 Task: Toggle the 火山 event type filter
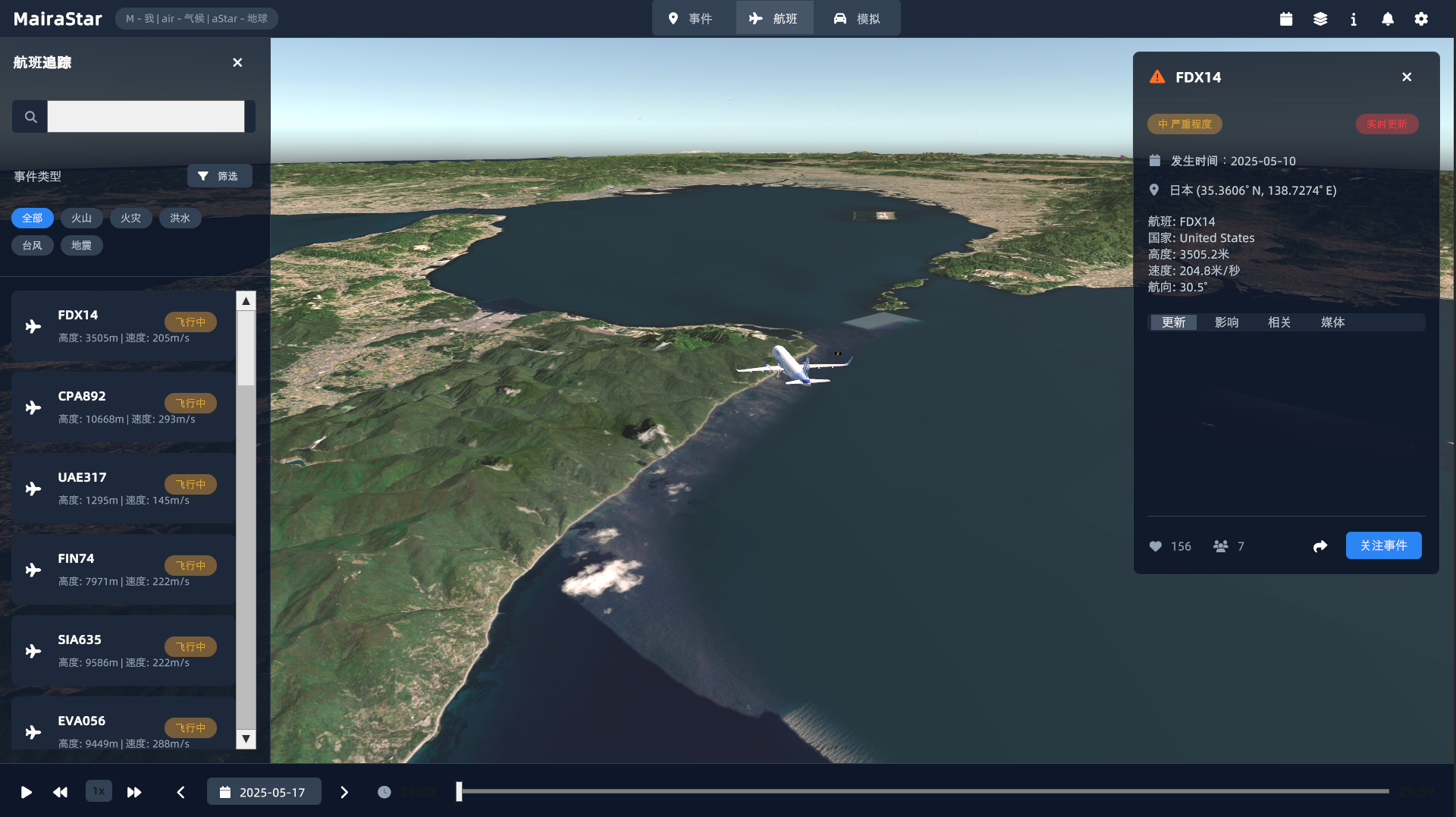pyautogui.click(x=81, y=218)
